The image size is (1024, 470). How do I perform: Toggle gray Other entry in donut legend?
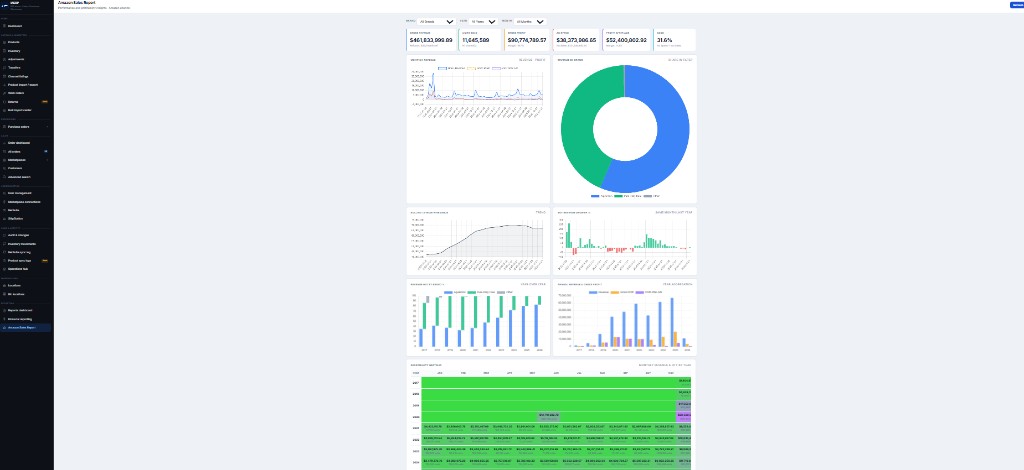[652, 196]
